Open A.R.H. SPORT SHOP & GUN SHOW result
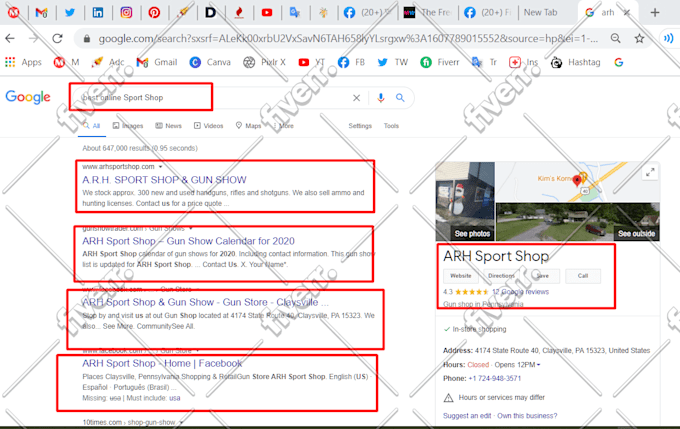 tap(164, 180)
